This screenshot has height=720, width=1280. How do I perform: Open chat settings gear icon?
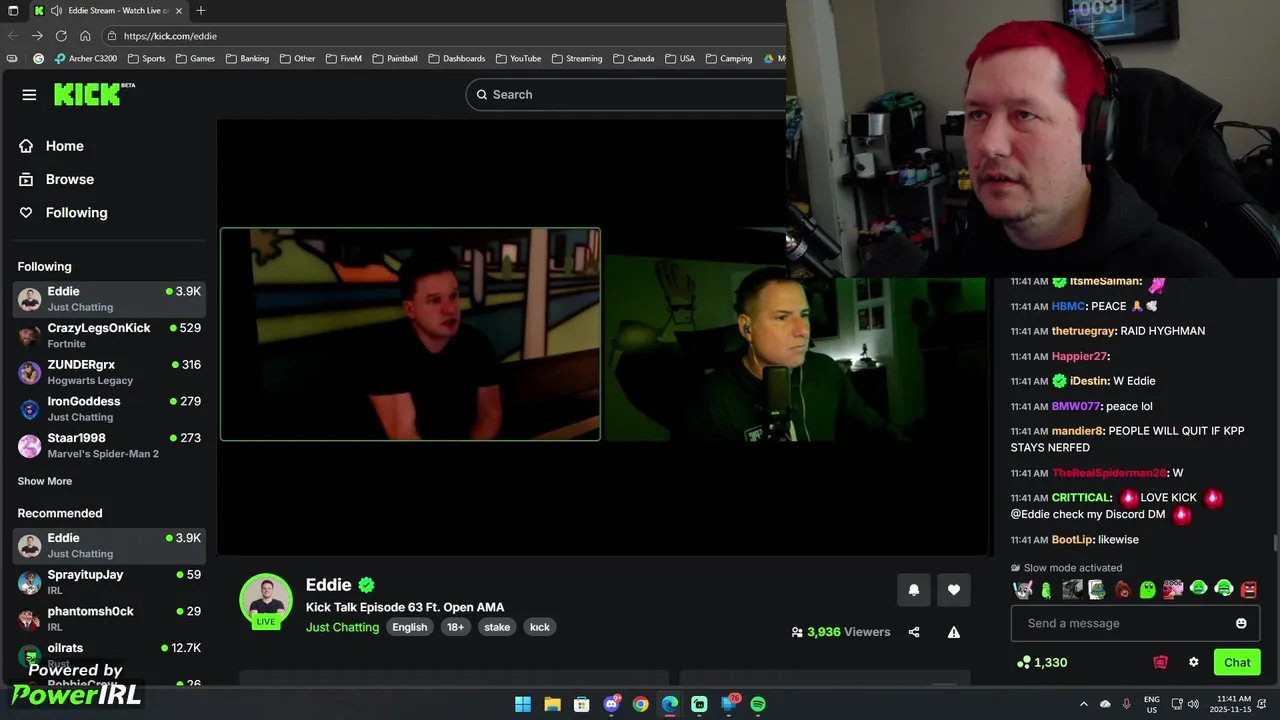tap(1193, 662)
